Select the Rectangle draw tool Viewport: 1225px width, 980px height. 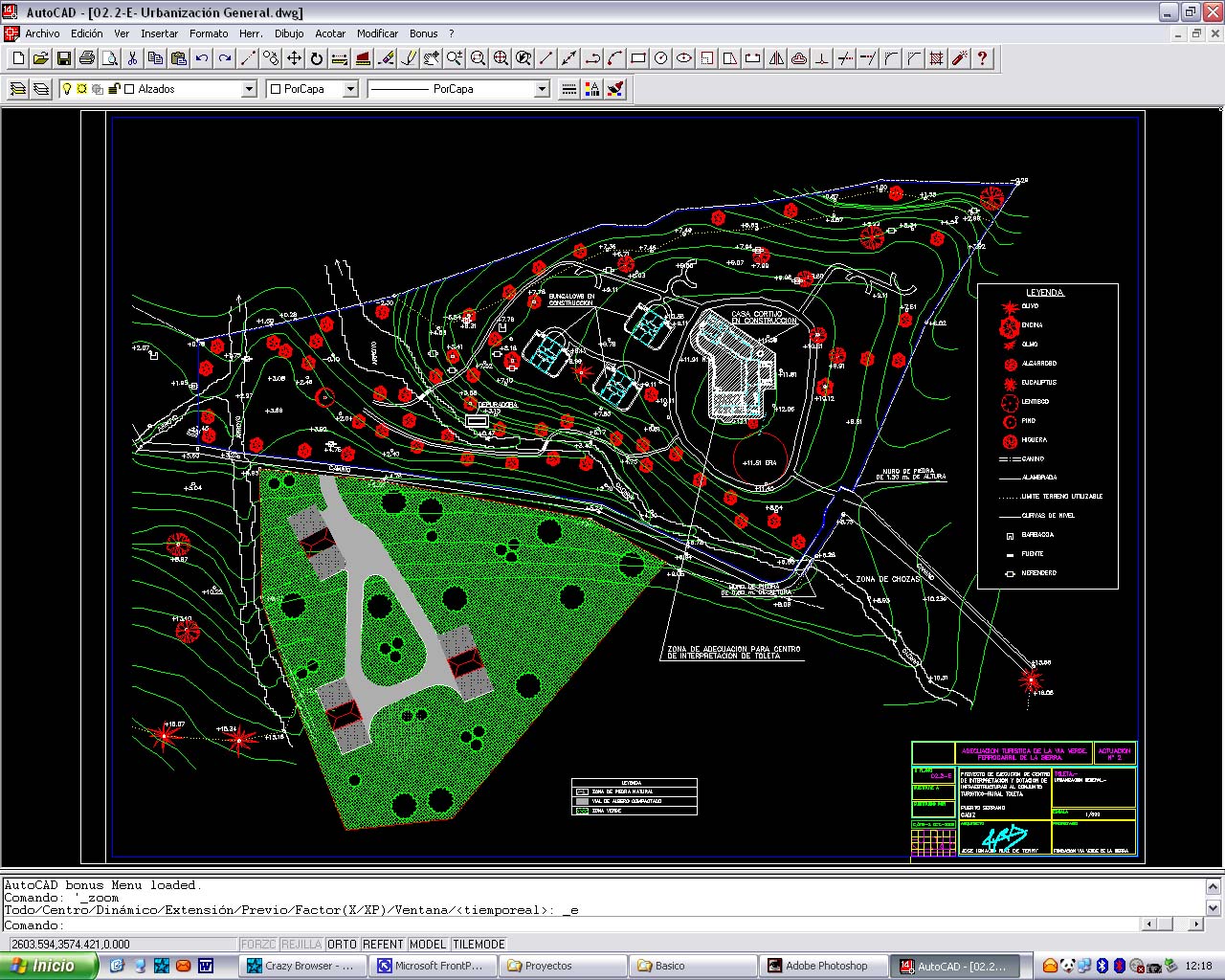[638, 58]
